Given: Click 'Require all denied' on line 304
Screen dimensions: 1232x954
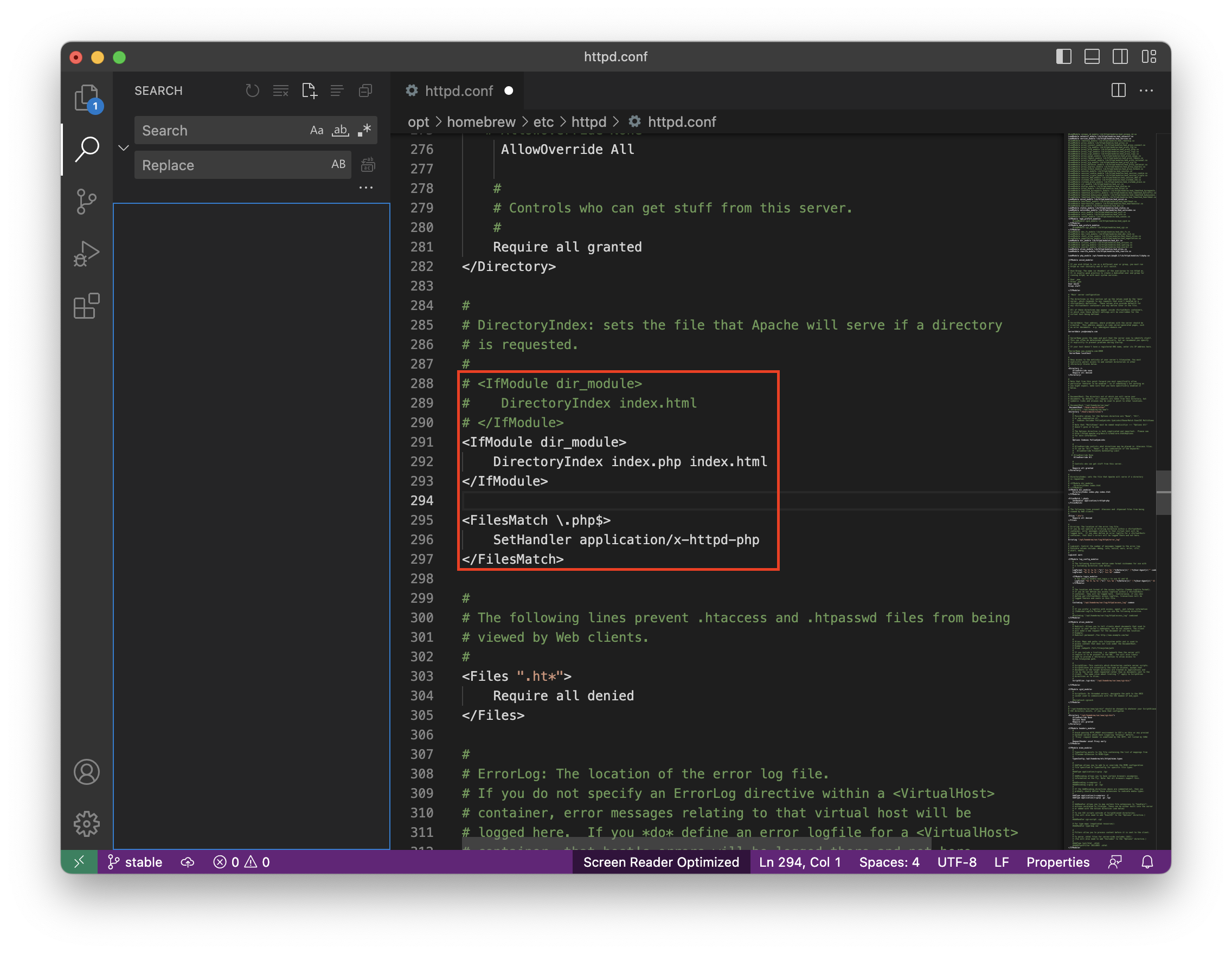Looking at the screenshot, I should coord(563,696).
